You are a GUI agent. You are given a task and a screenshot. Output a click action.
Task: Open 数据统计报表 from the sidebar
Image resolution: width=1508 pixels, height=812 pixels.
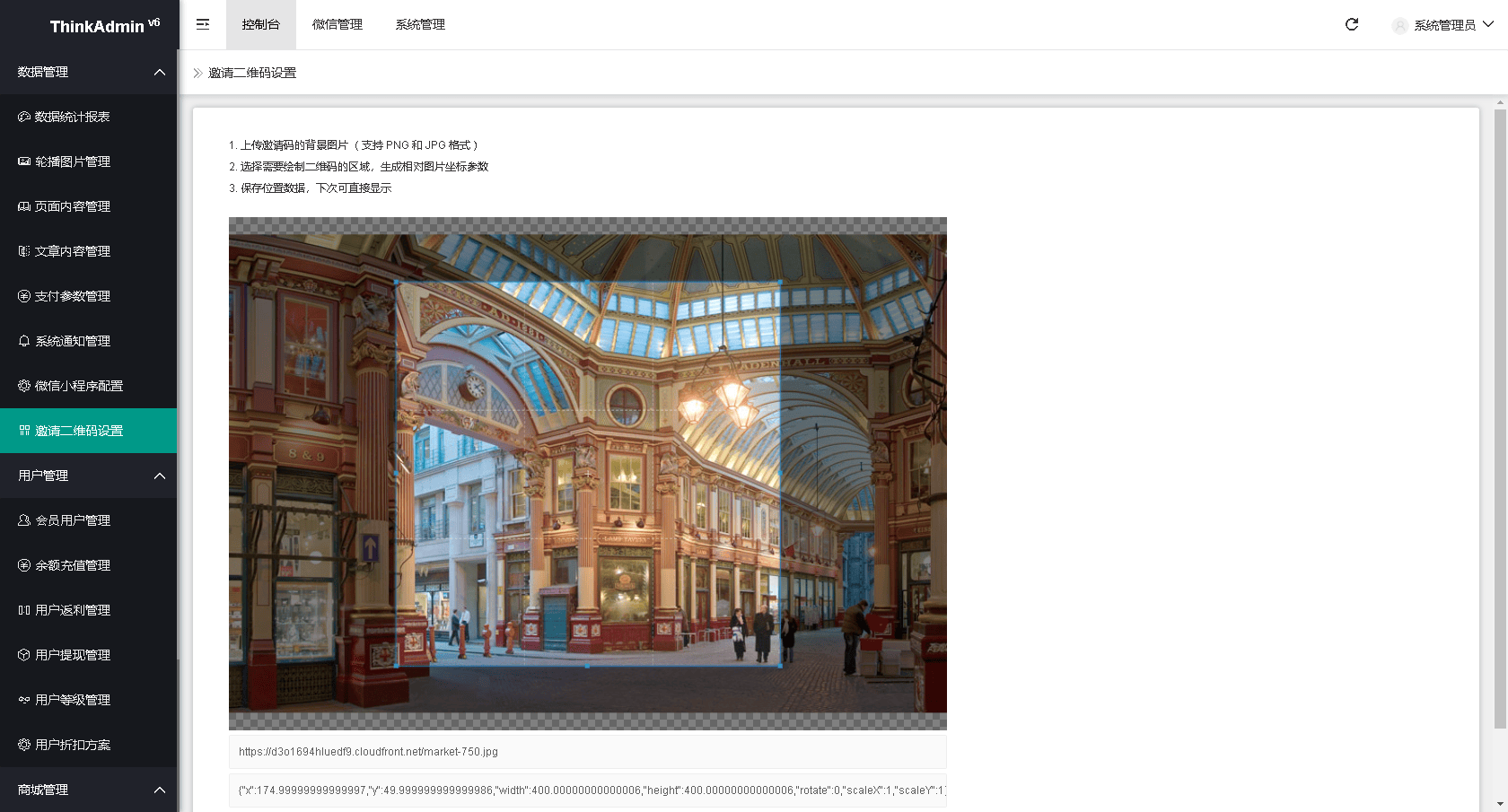72,117
